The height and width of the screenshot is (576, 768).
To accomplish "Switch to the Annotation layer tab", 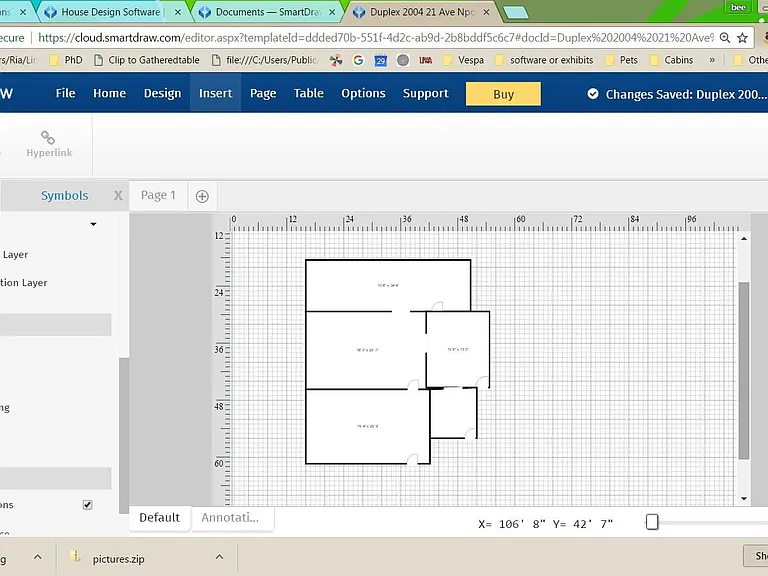I will 230,518.
